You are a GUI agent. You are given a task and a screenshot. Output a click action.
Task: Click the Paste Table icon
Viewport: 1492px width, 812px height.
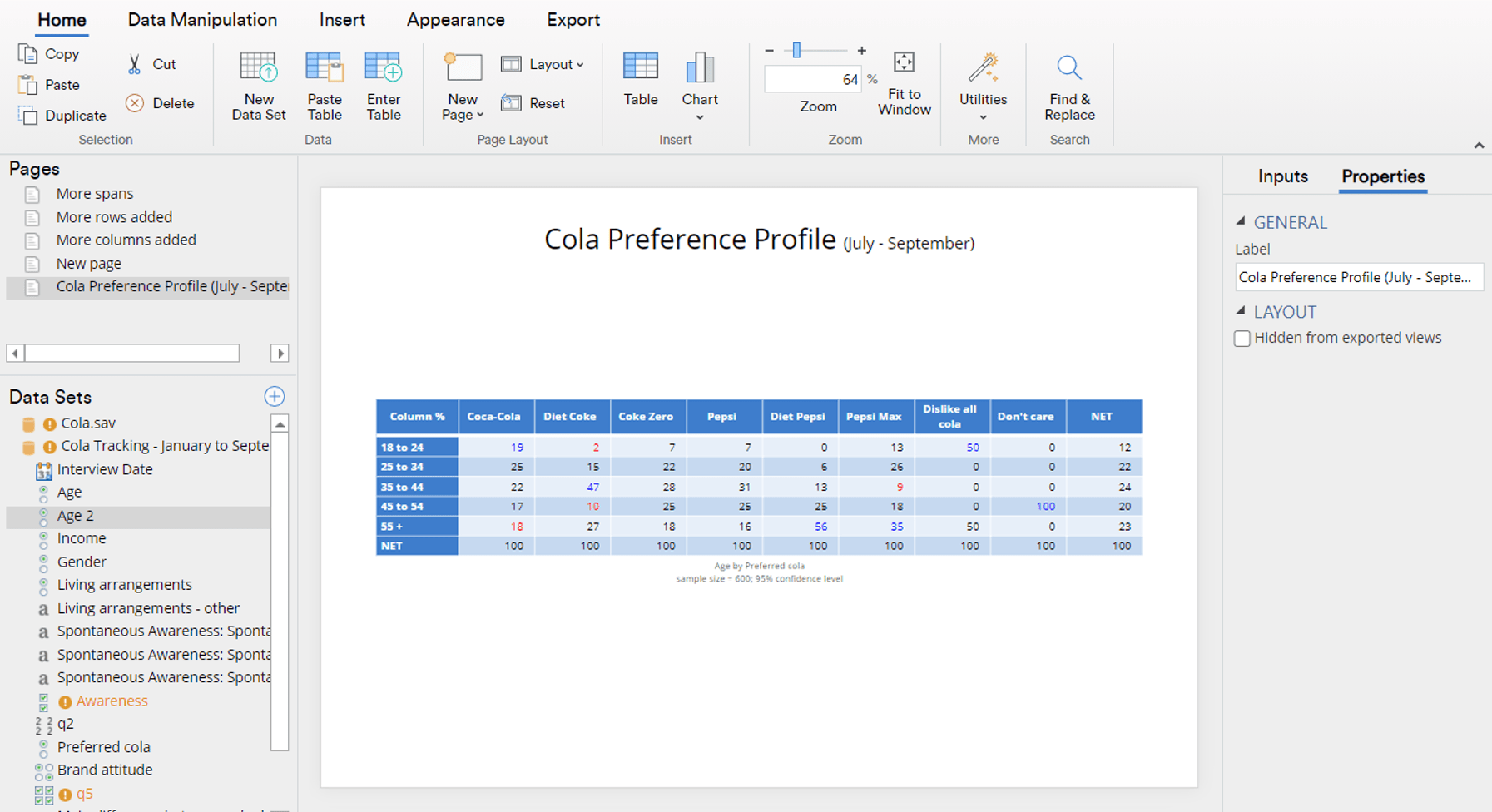[325, 67]
